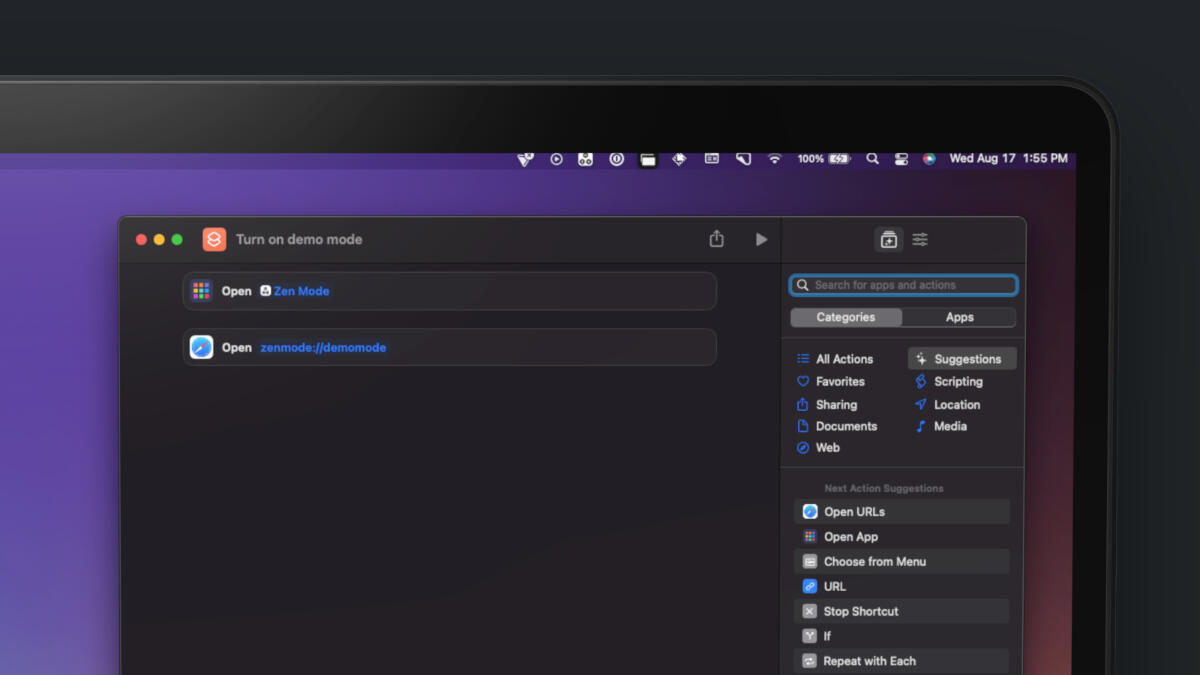Click the share icon in title bar
Image resolution: width=1200 pixels, height=675 pixels.
click(x=716, y=239)
